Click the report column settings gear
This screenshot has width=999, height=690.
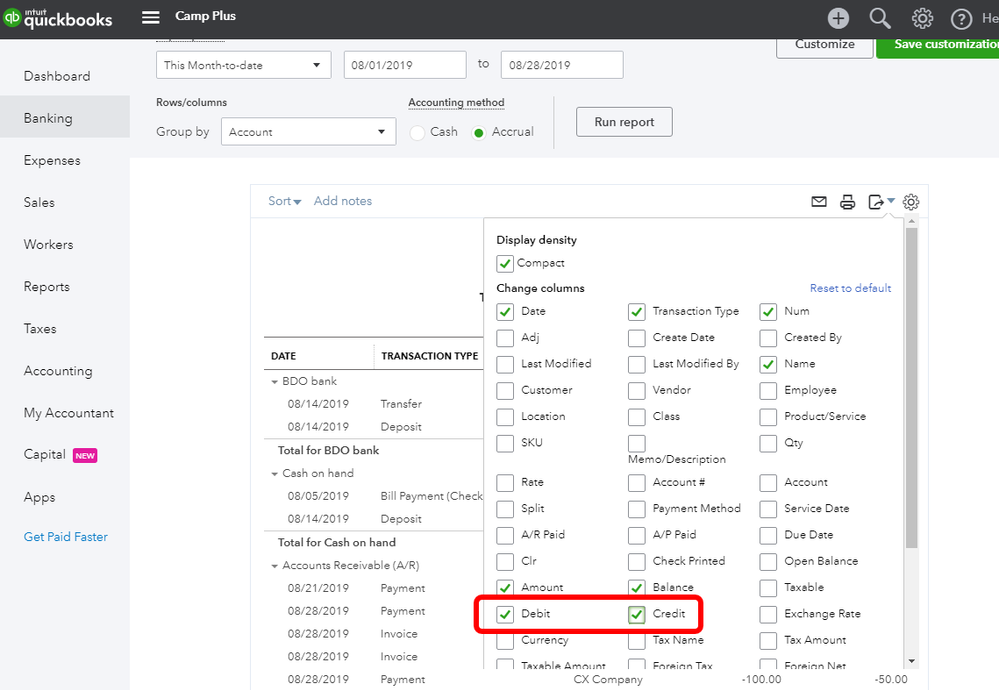click(911, 202)
